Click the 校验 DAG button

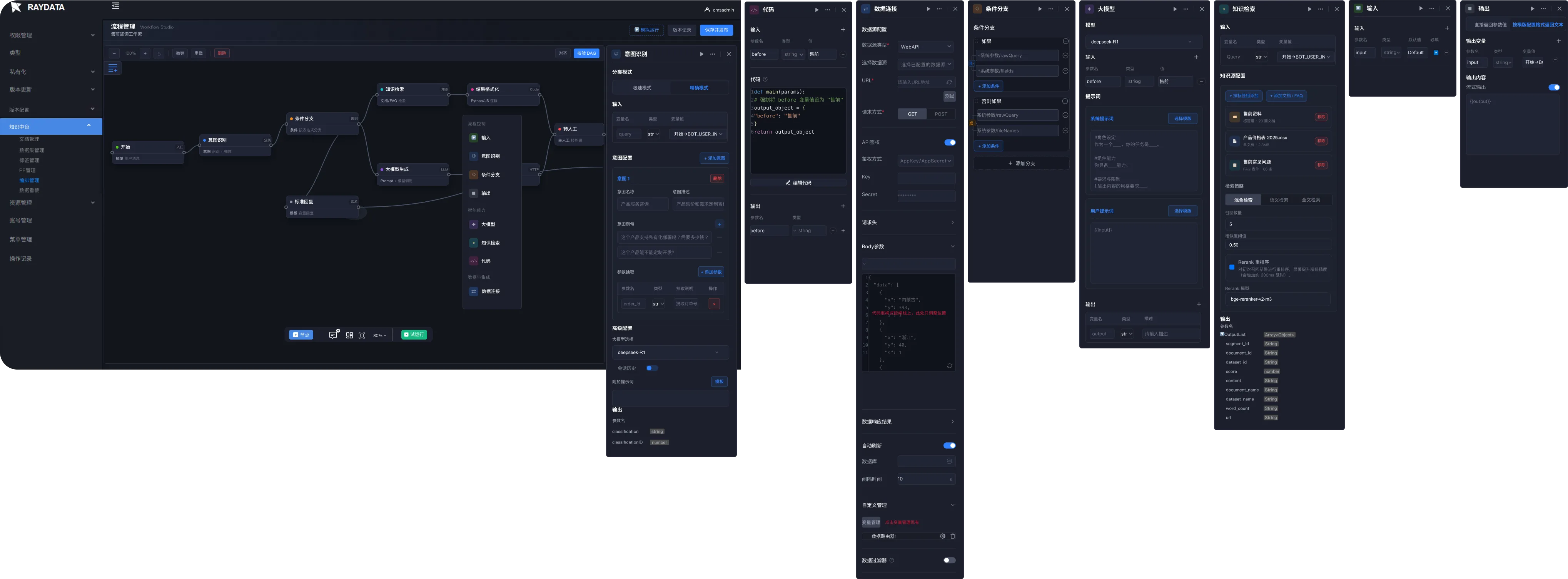(587, 54)
